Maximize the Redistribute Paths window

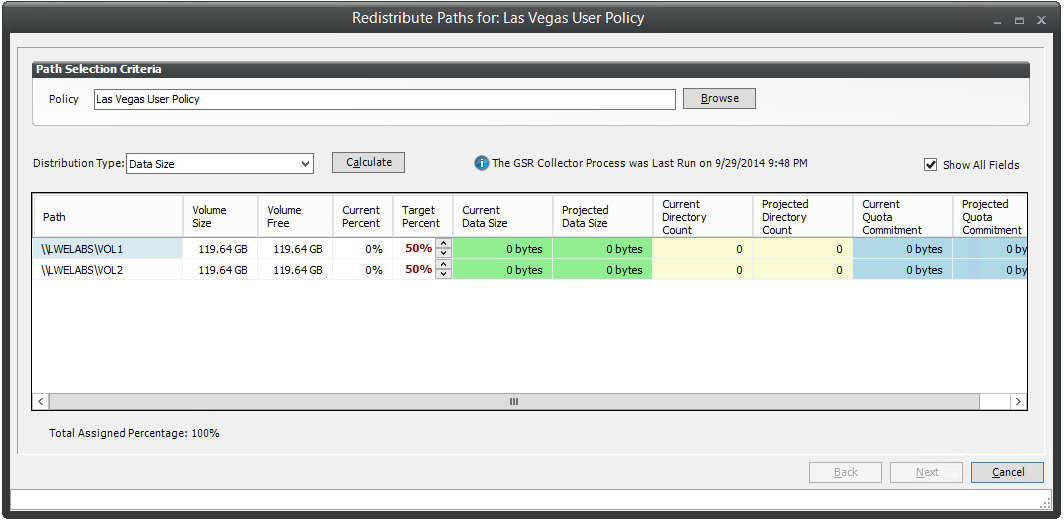(1019, 21)
